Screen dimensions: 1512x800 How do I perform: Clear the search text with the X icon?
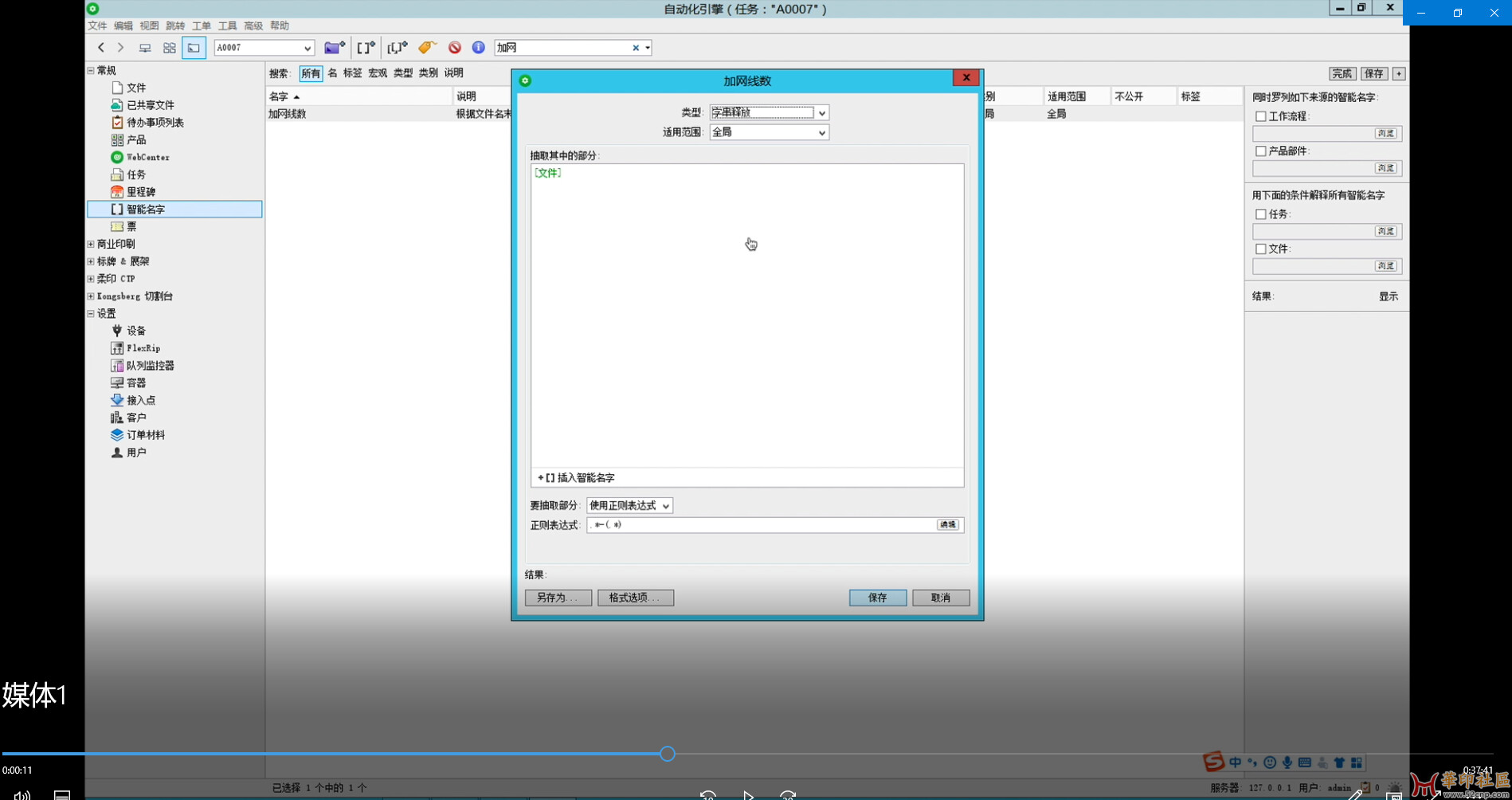[636, 48]
